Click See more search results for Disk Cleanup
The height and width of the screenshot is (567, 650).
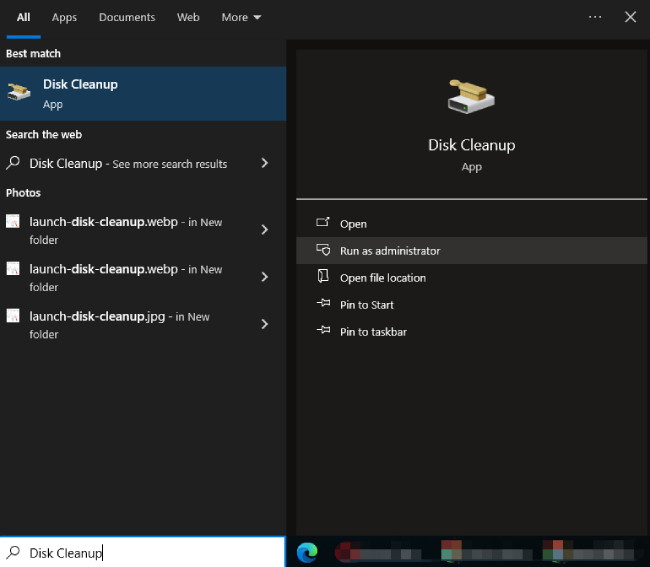click(170, 164)
